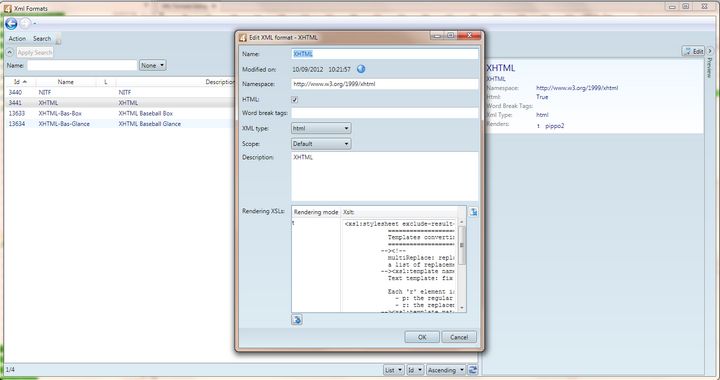Image resolution: width=720 pixels, height=380 pixels.
Task: Click the OK button
Action: tap(422, 337)
